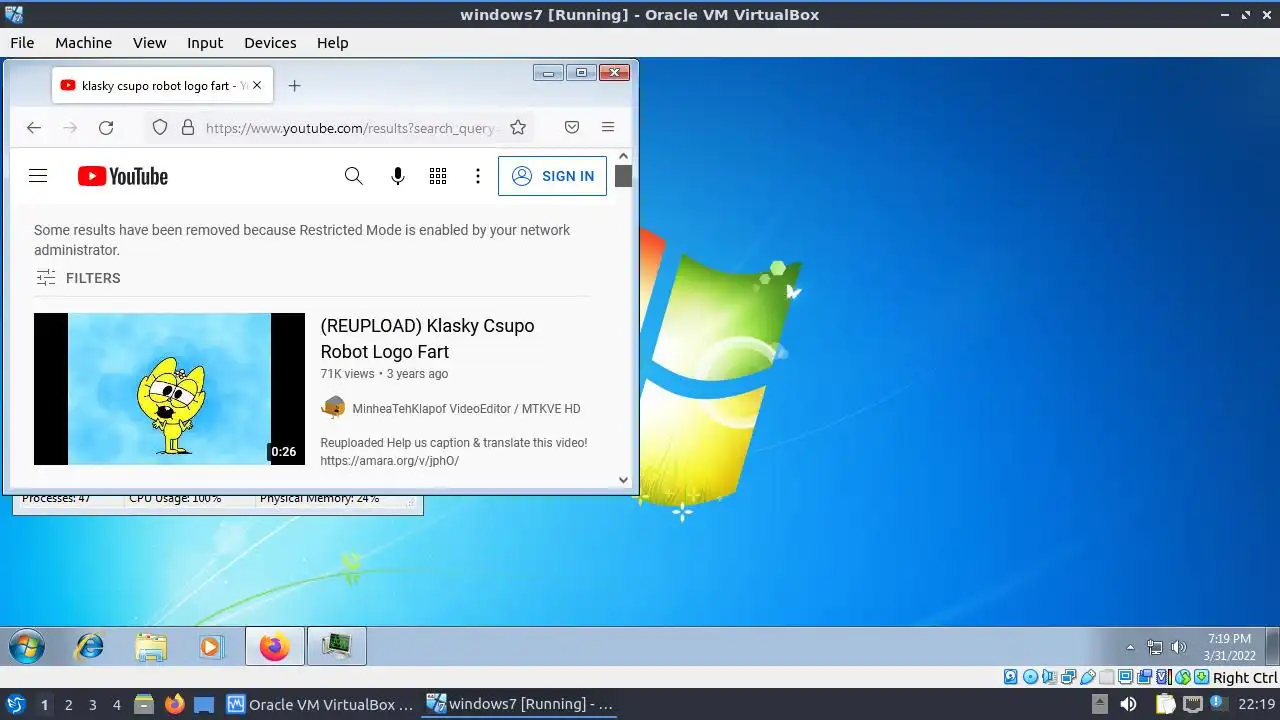This screenshot has width=1280, height=720.
Task: Start voice search with microphone icon
Action: point(397,176)
